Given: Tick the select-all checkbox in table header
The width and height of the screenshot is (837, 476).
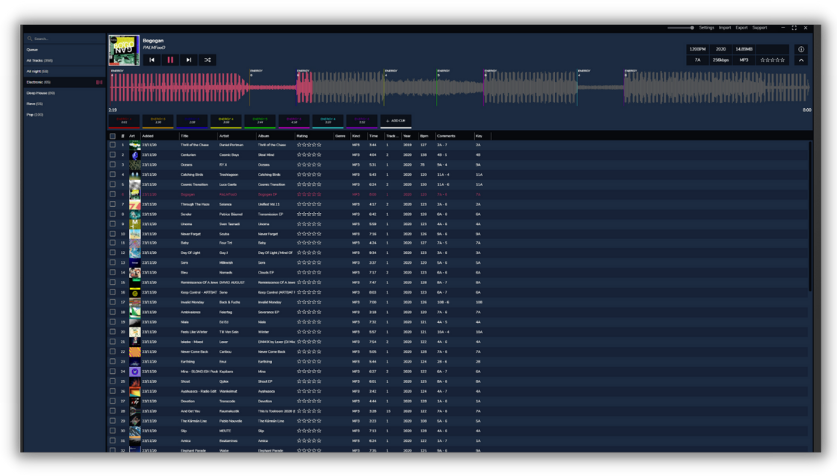Looking at the screenshot, I should (x=113, y=136).
